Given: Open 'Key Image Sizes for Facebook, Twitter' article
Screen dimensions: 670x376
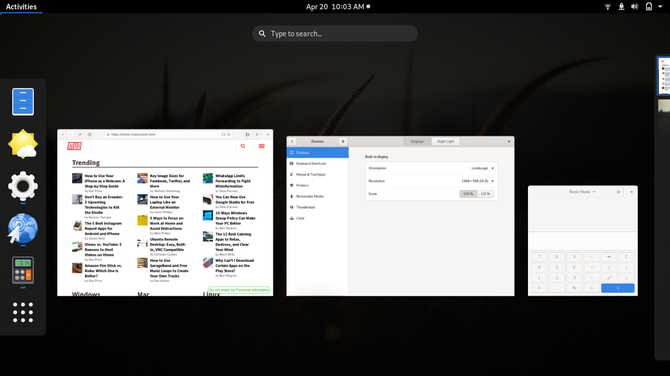Looking at the screenshot, I should [x=170, y=181].
